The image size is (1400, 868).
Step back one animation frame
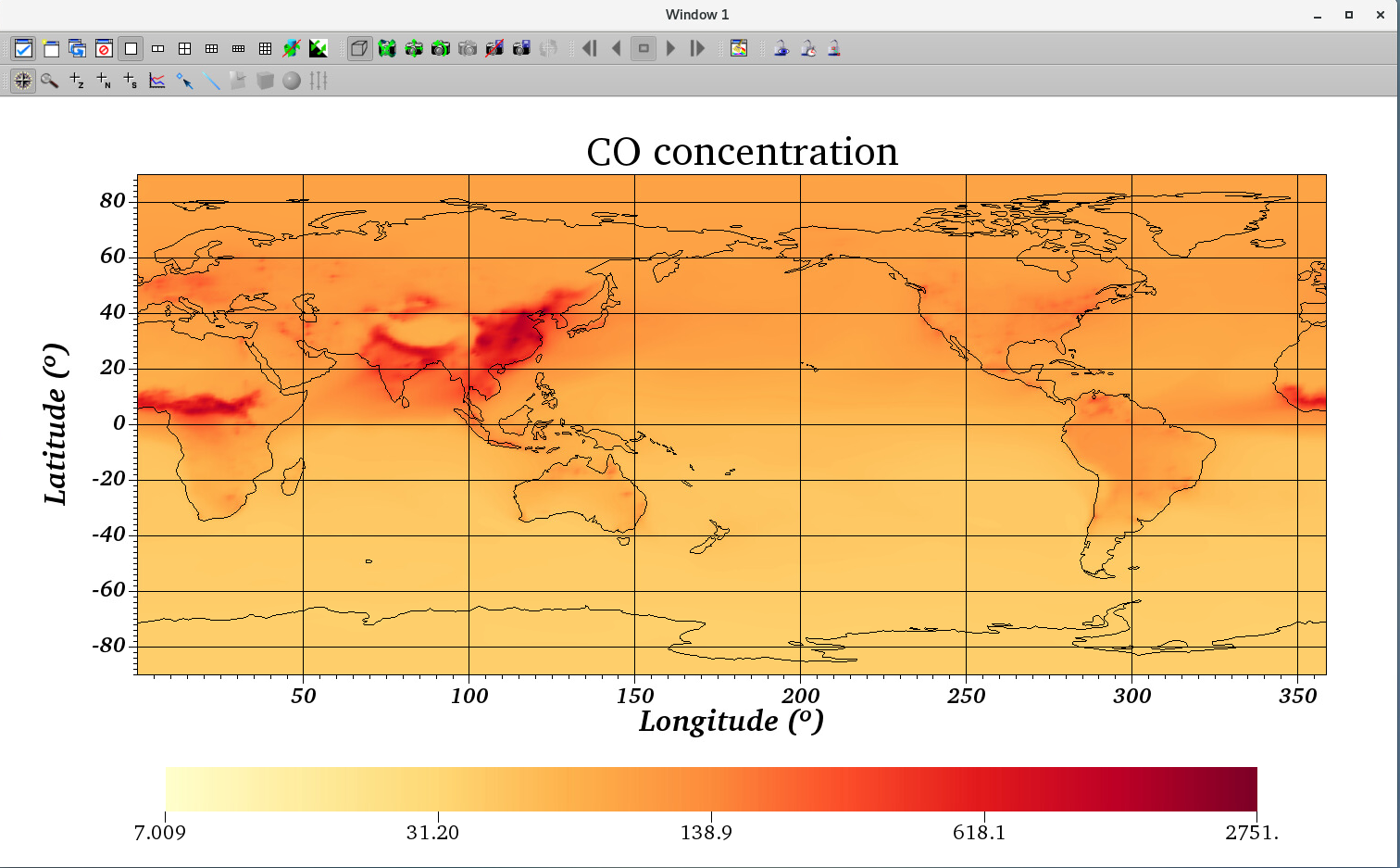617,48
